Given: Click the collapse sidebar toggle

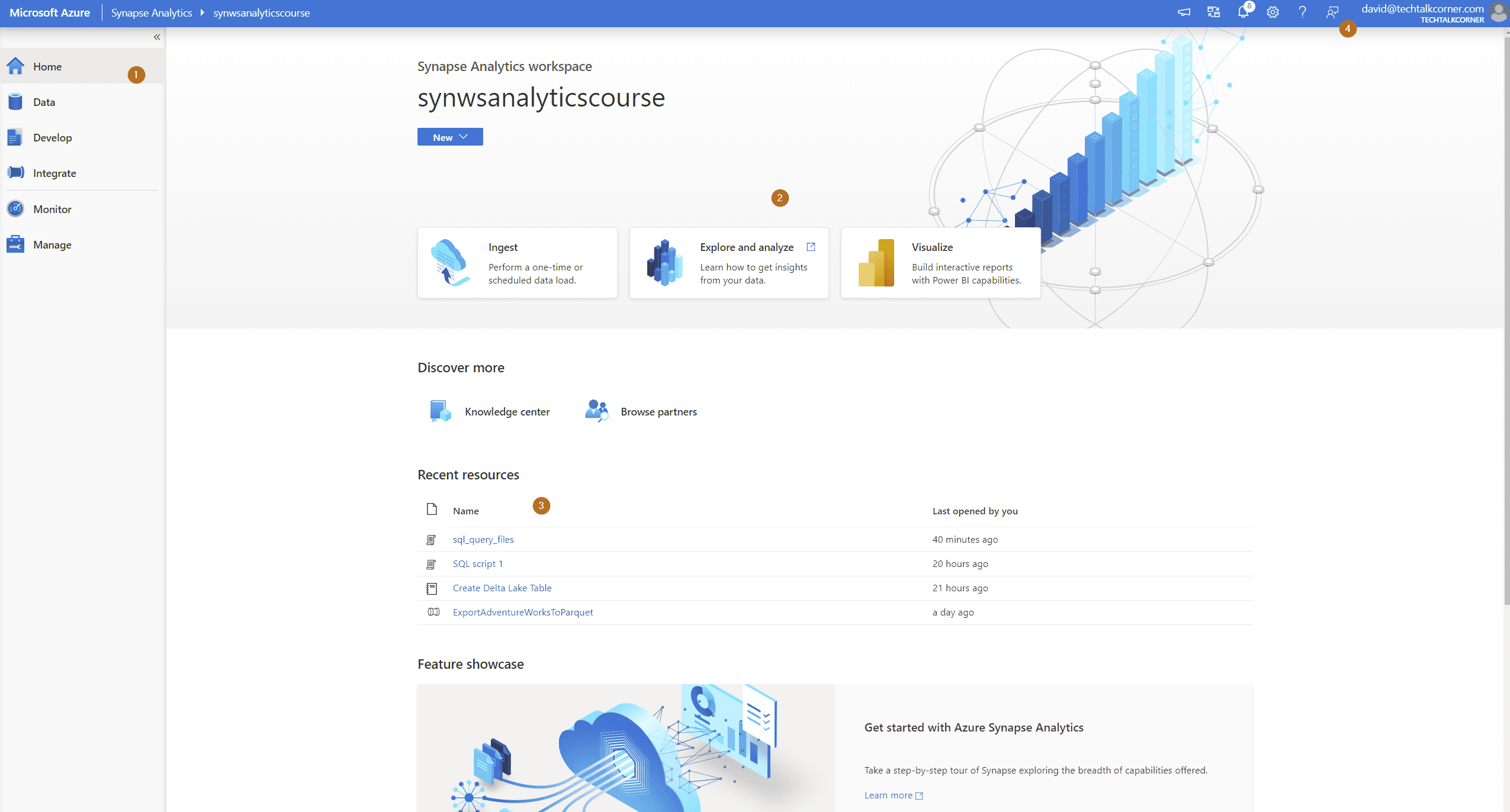Looking at the screenshot, I should (157, 37).
